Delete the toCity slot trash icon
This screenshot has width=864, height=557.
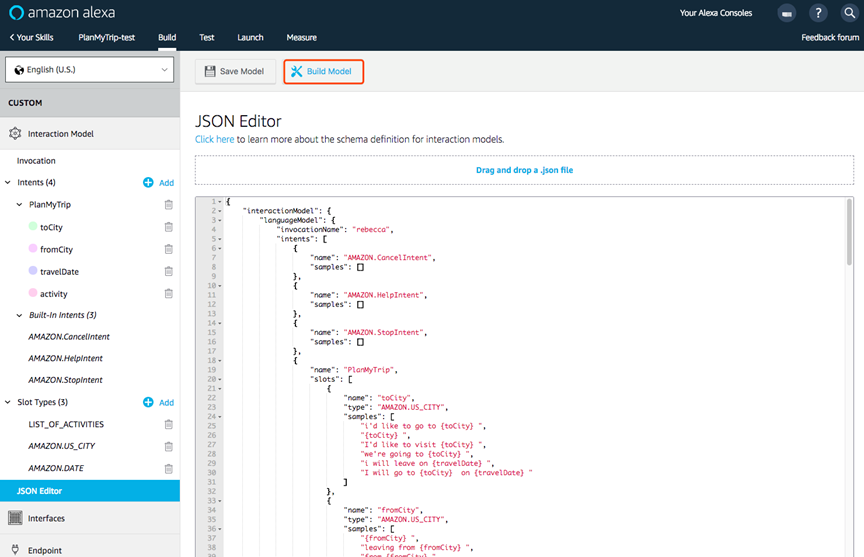169,227
